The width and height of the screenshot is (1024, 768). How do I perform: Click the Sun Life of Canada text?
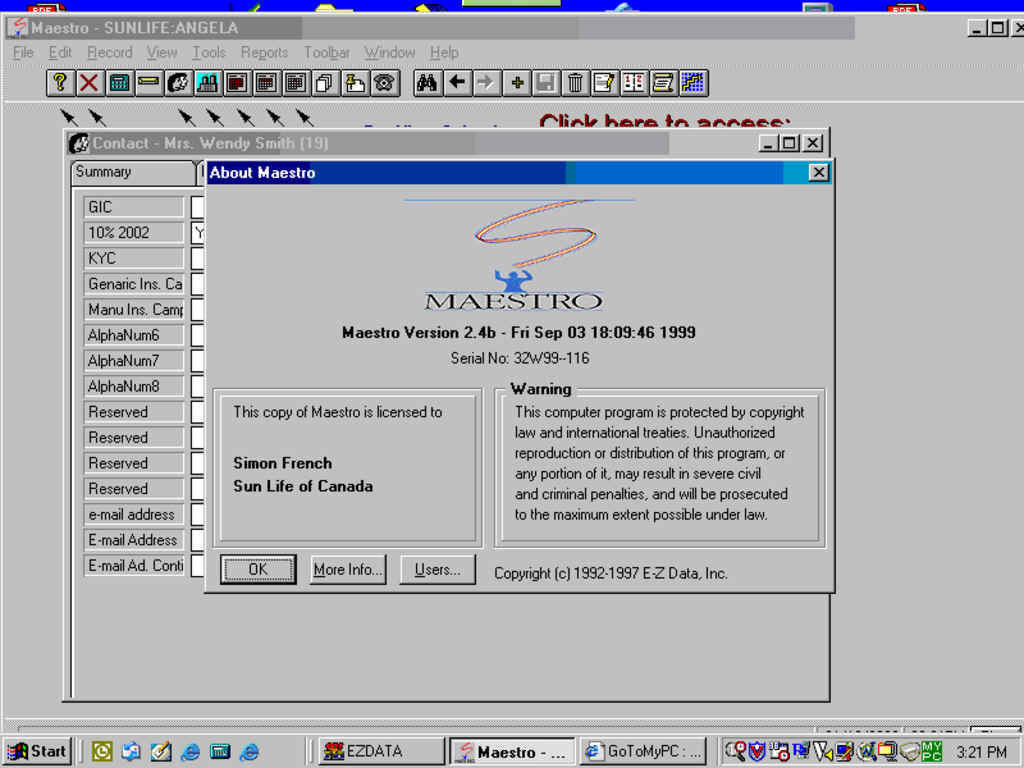click(x=303, y=487)
